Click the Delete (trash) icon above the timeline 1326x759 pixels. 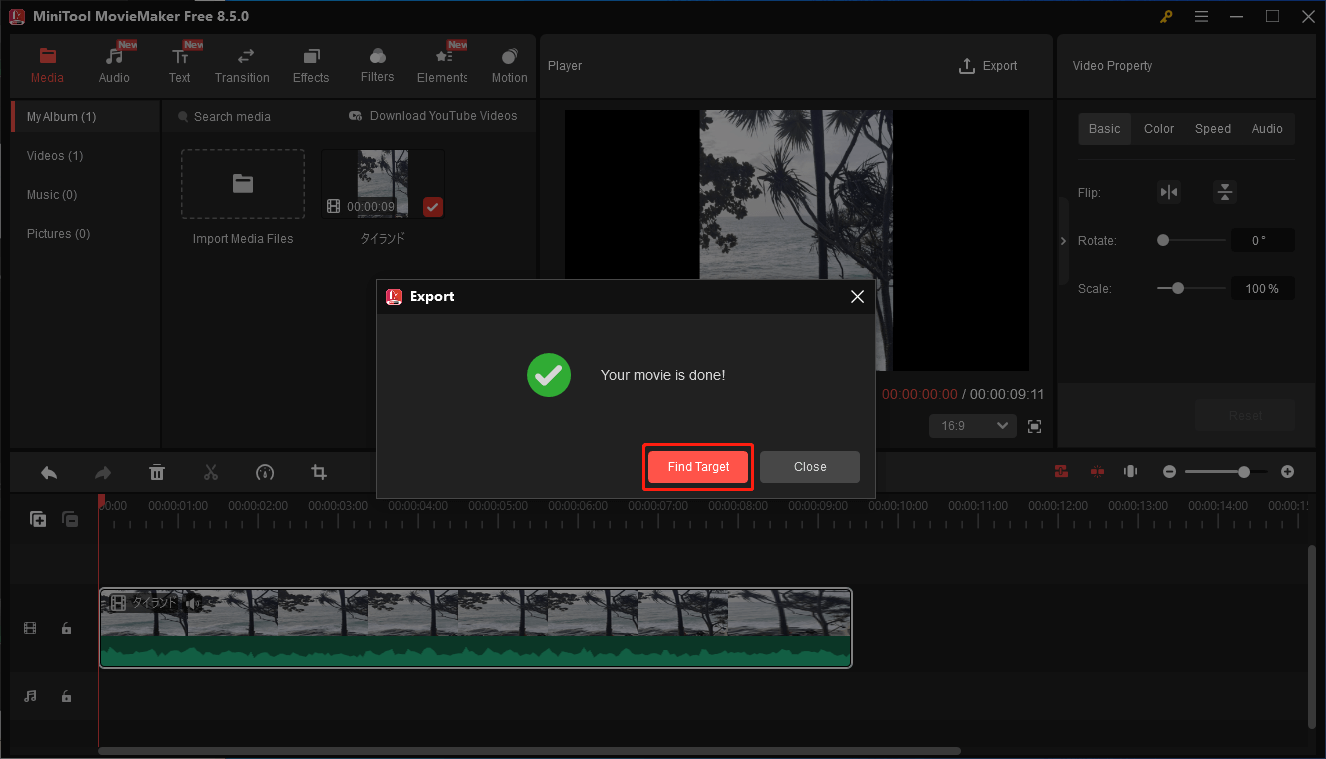tap(157, 471)
